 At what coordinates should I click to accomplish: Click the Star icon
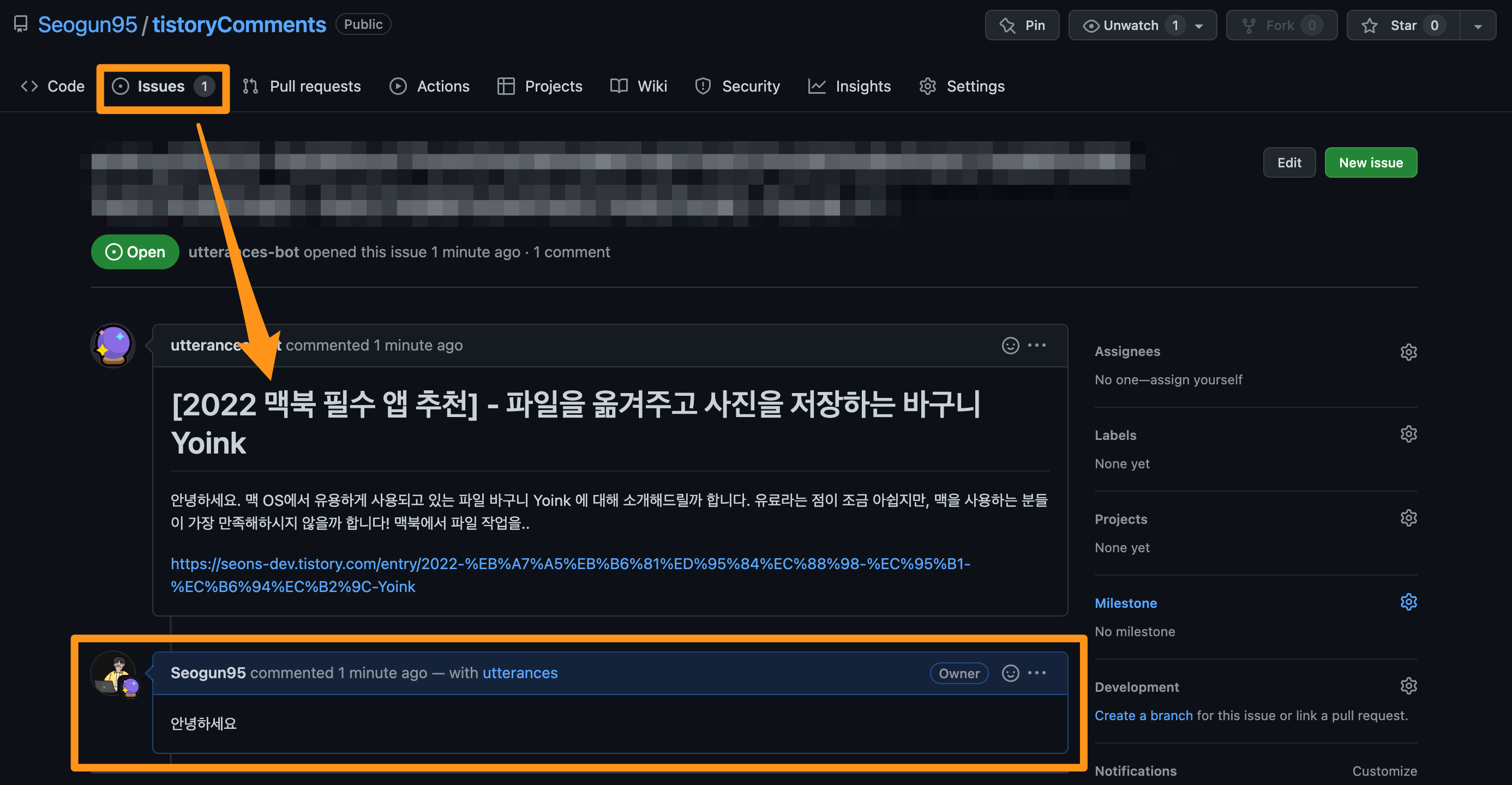1370,26
